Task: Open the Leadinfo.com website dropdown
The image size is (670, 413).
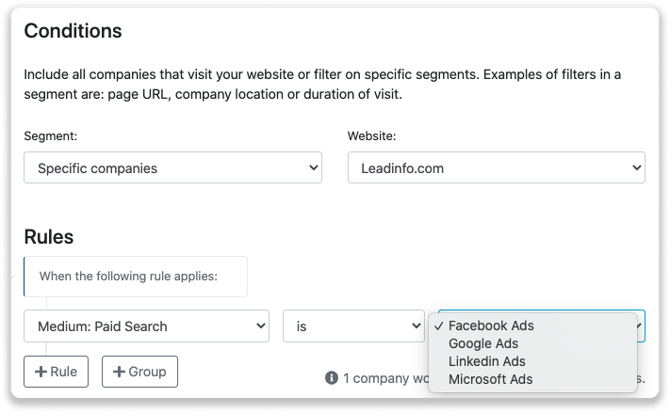Action: [x=496, y=168]
